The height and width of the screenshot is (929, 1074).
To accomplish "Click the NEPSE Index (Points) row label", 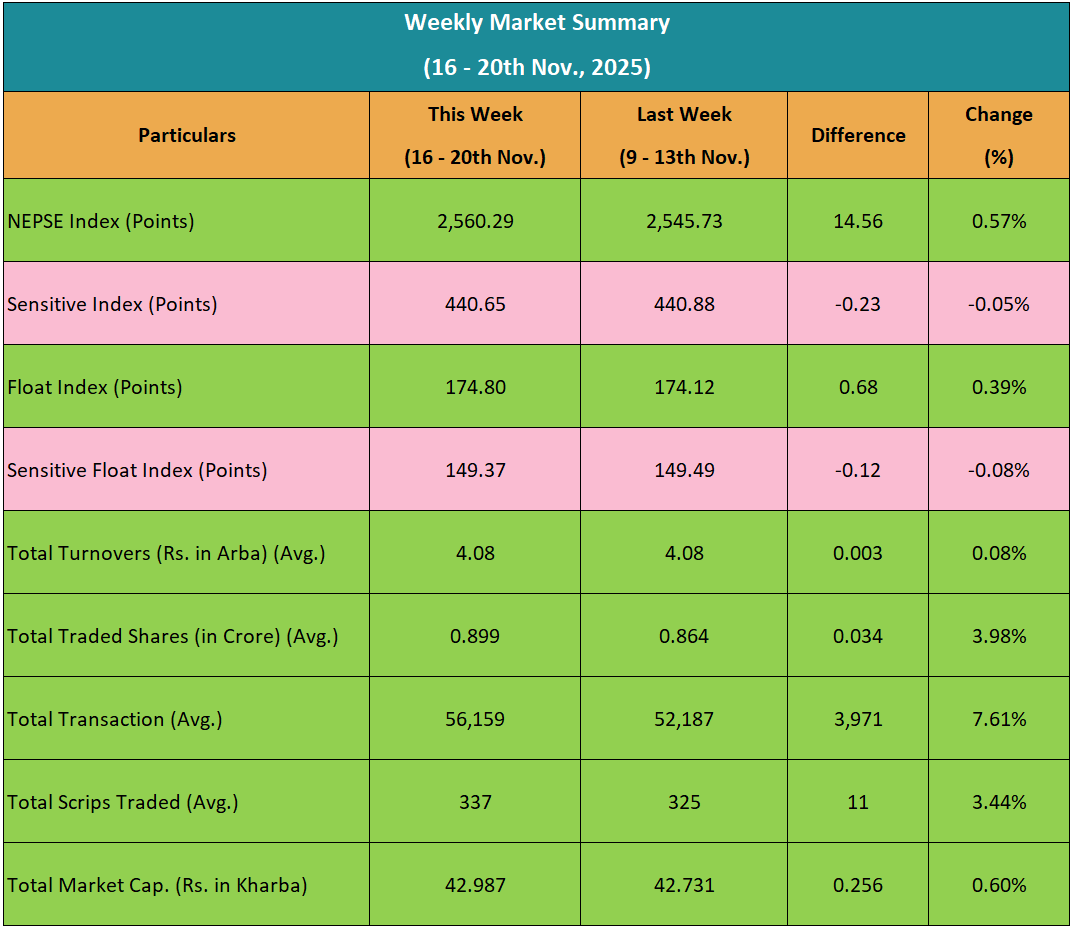I will (x=101, y=221).
